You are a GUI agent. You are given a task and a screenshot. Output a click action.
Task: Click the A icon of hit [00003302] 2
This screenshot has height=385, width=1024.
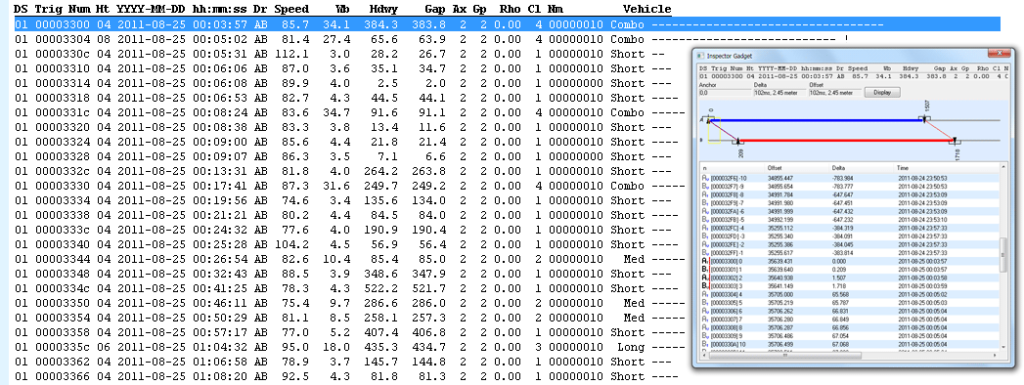(705, 277)
